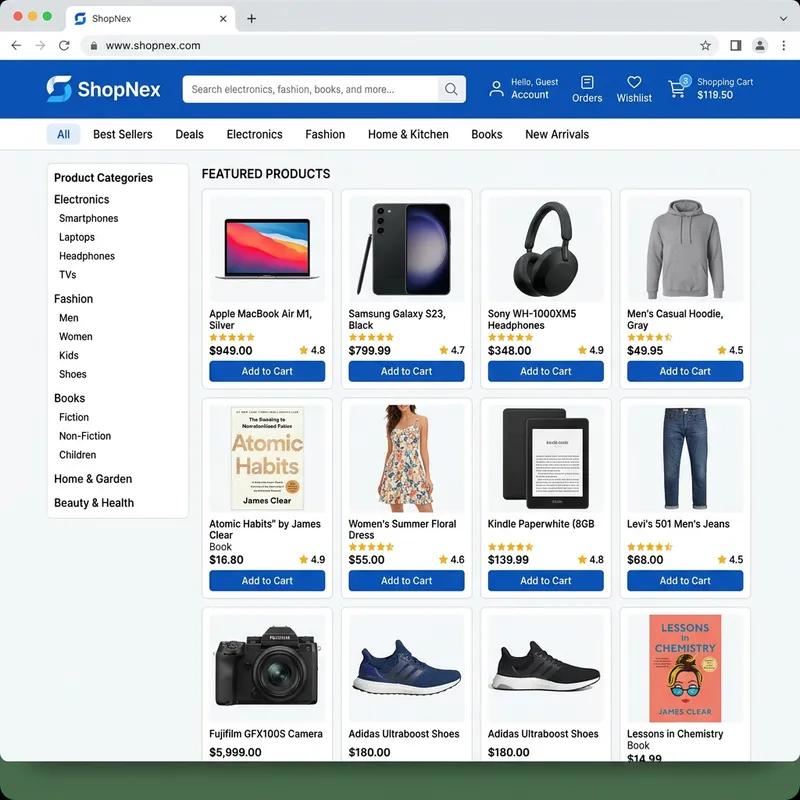
Task: Bookmark the page via the star icon
Action: (x=705, y=45)
